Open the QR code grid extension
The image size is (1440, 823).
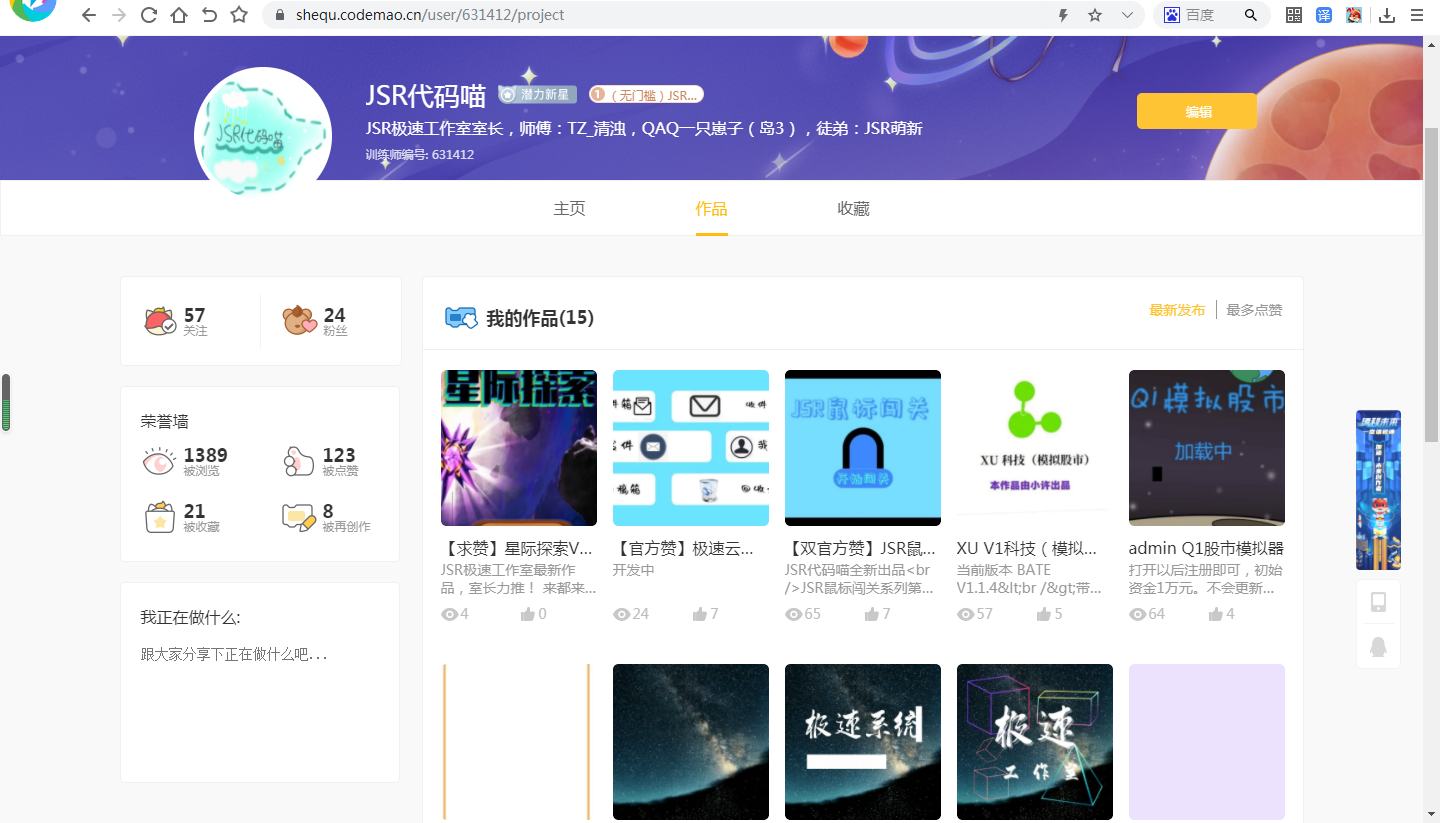[1294, 15]
